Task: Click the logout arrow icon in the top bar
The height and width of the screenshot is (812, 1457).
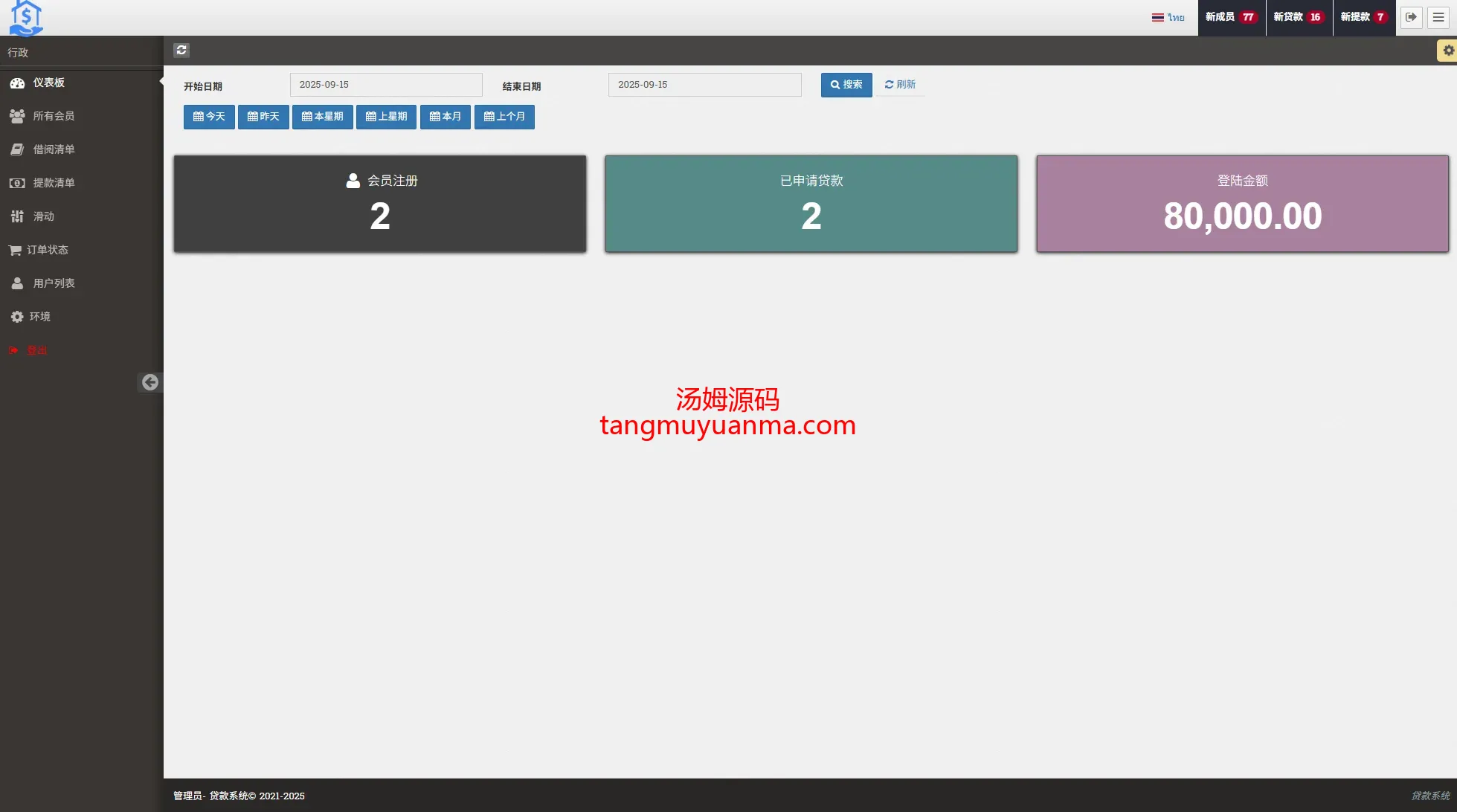Action: pos(1411,17)
